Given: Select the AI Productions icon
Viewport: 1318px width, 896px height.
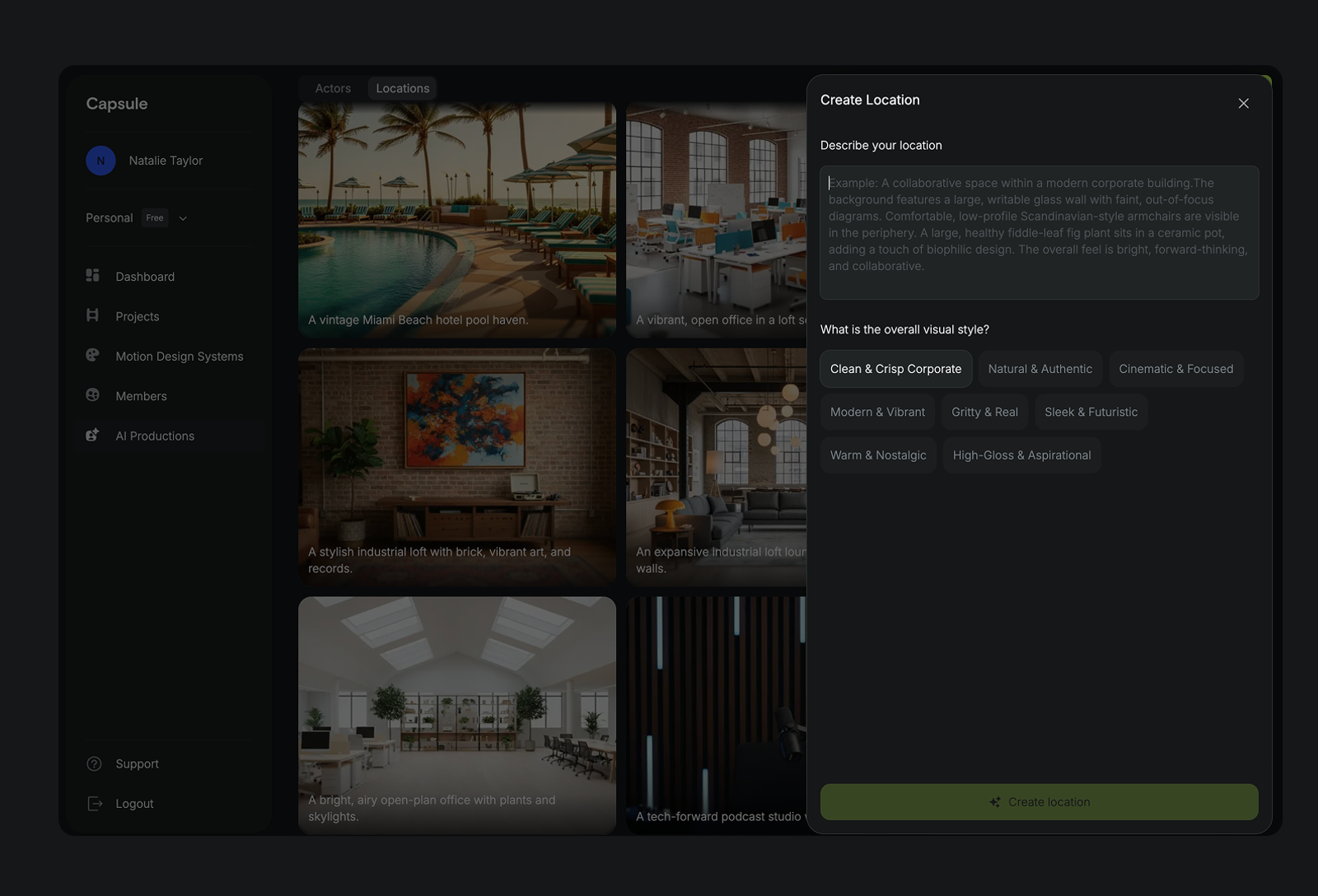Looking at the screenshot, I should coord(92,435).
